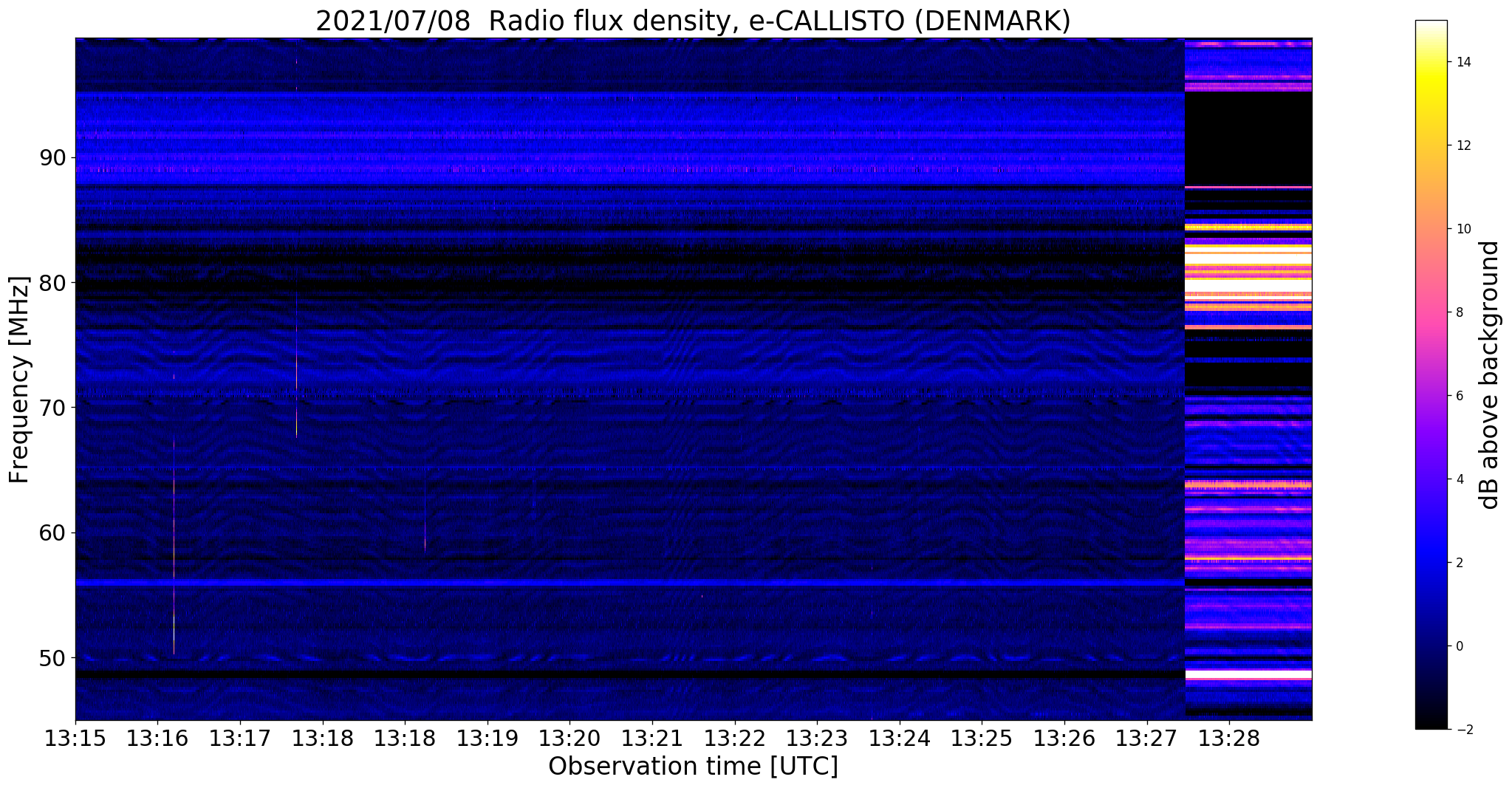Viewport: 1512px width, 788px height.
Task: Click the colorbar tick label 2
Action: point(1459,563)
